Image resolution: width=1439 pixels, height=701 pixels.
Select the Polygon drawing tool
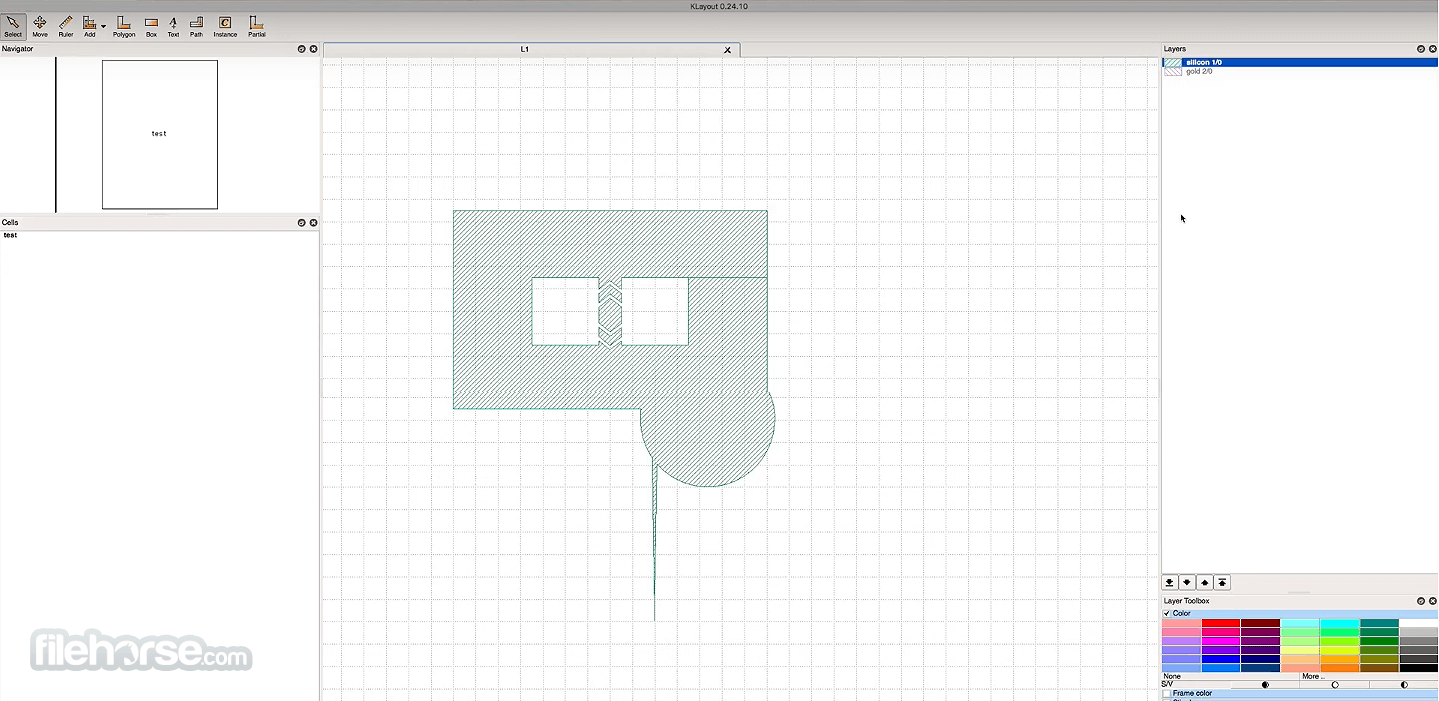click(x=124, y=25)
